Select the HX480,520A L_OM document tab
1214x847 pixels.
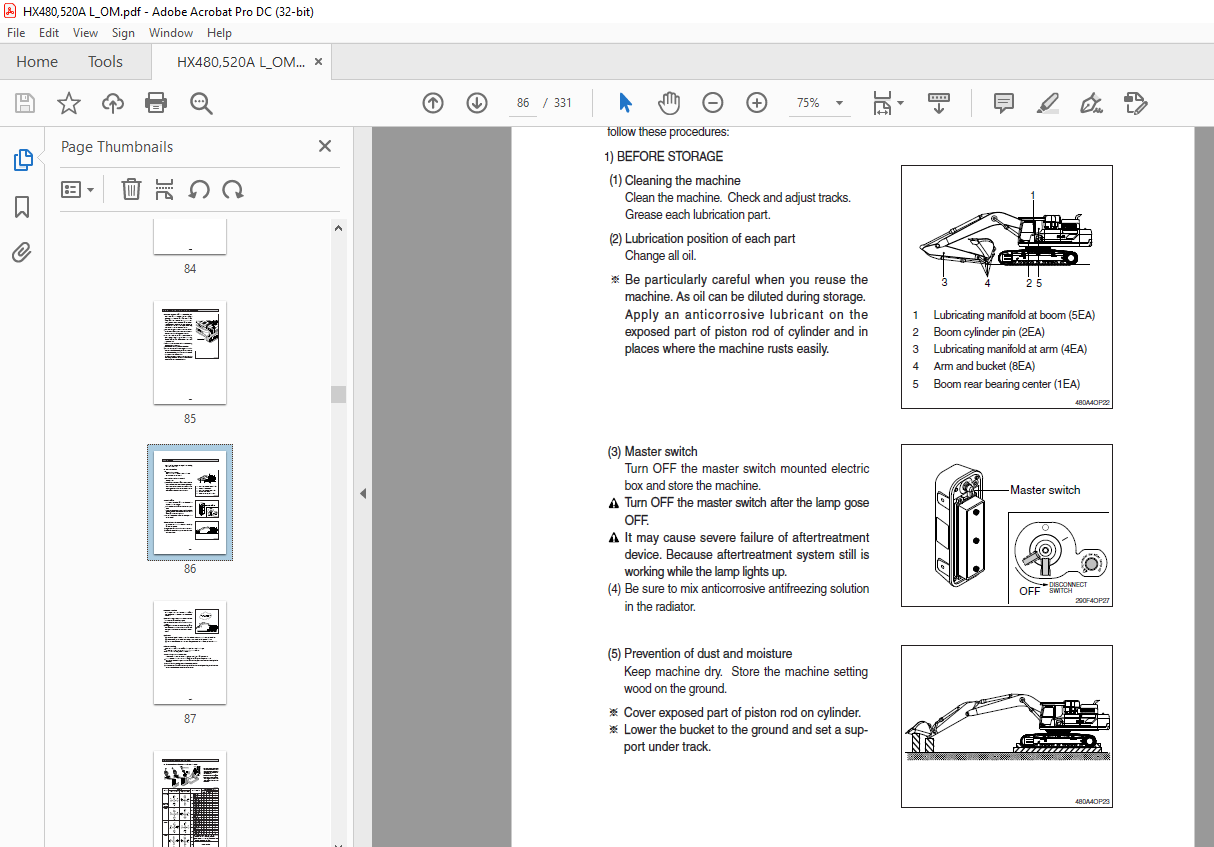click(241, 62)
